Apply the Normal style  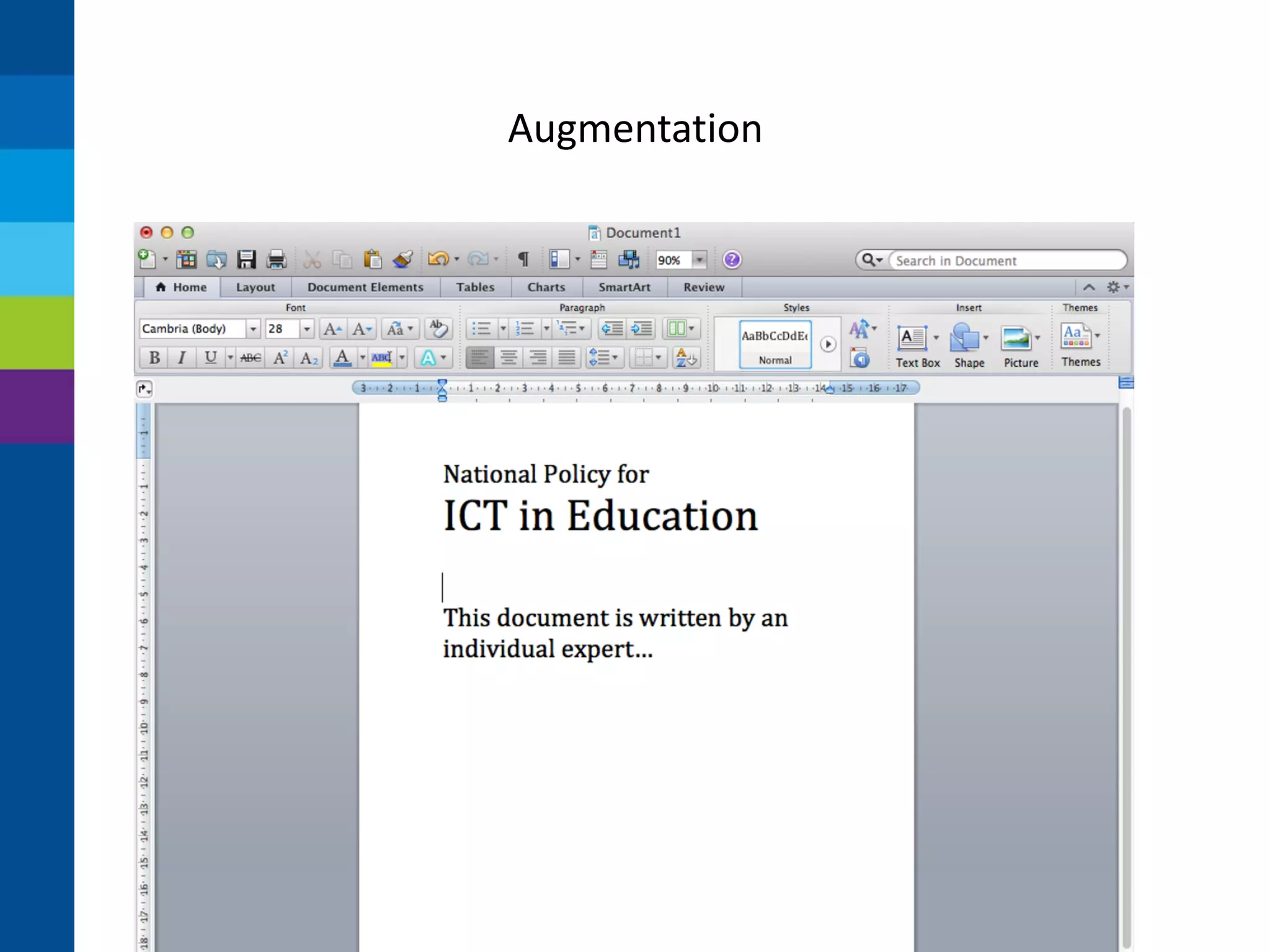click(775, 345)
